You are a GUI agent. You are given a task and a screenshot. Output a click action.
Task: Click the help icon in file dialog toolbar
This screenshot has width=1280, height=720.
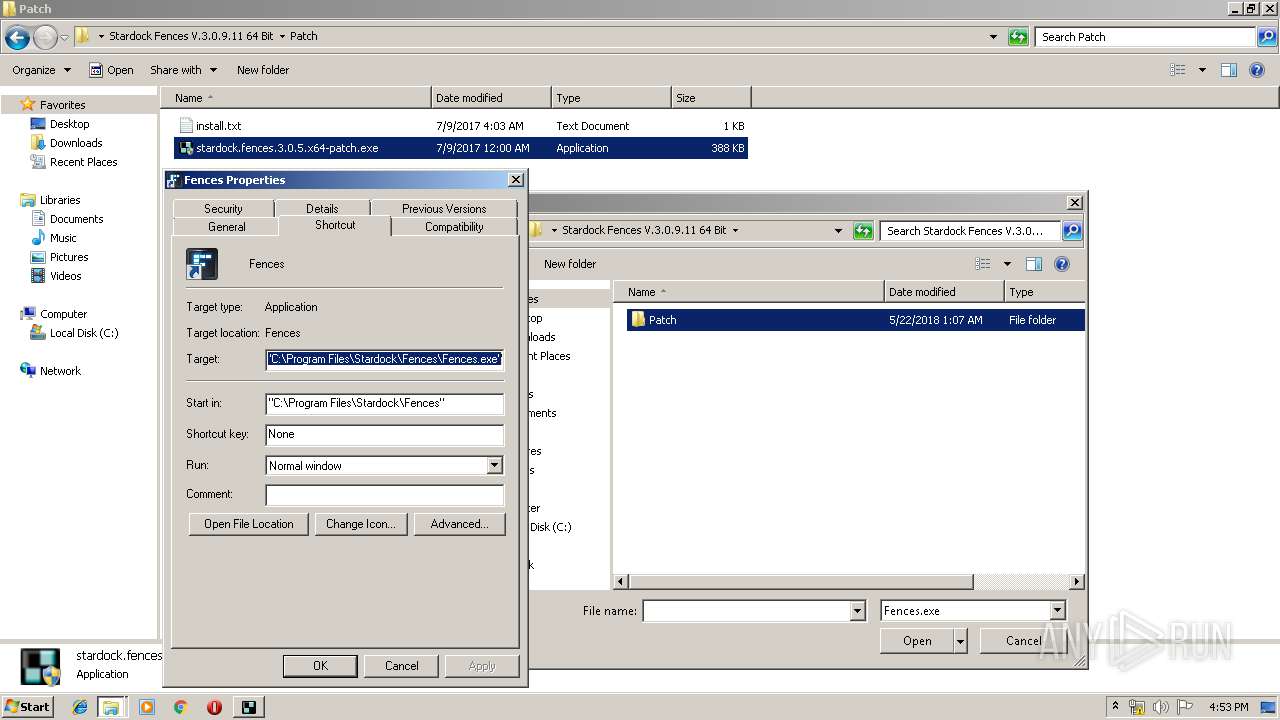tap(1062, 264)
